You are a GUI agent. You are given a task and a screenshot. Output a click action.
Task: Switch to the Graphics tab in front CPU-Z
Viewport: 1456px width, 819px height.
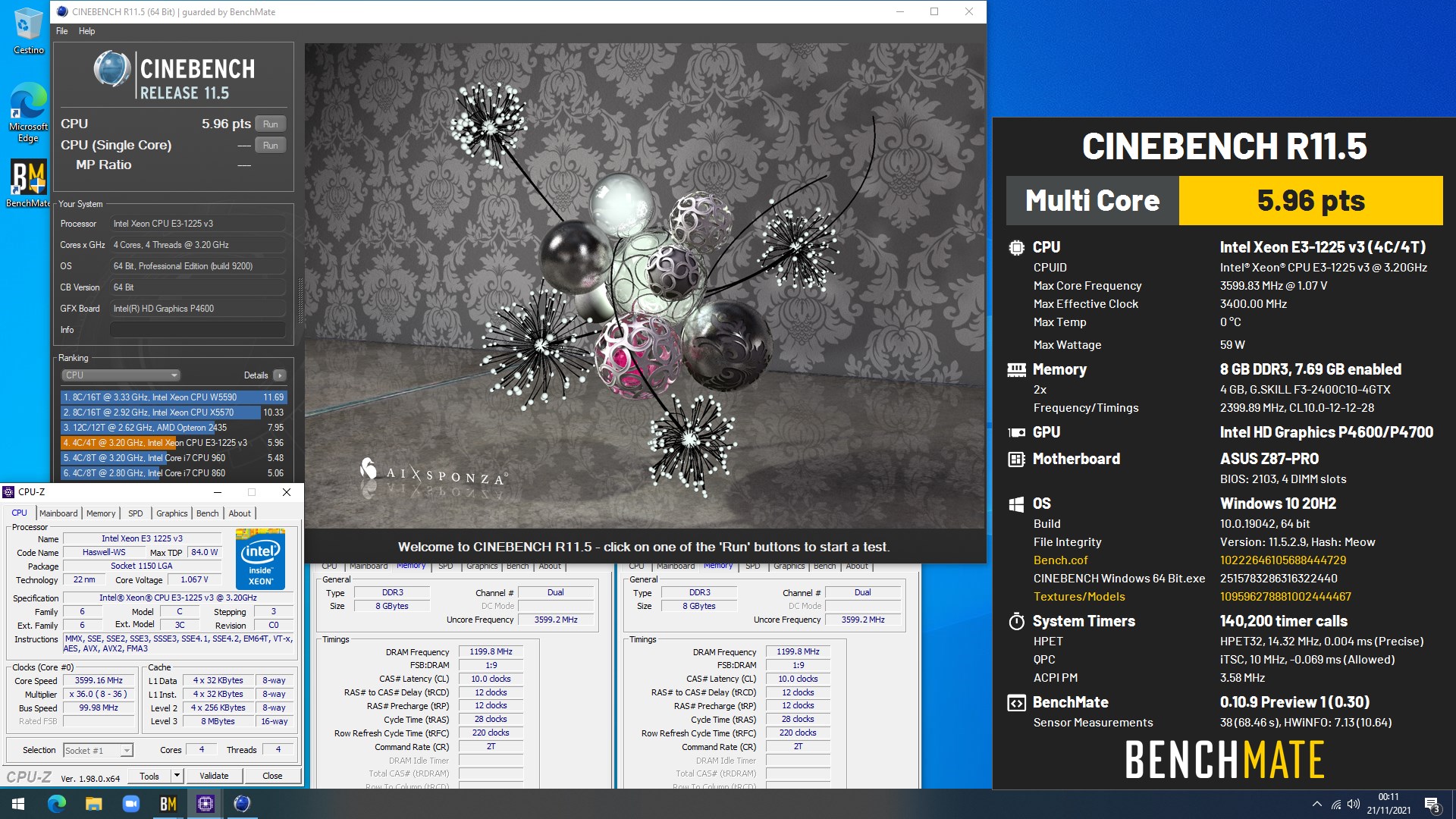point(172,513)
